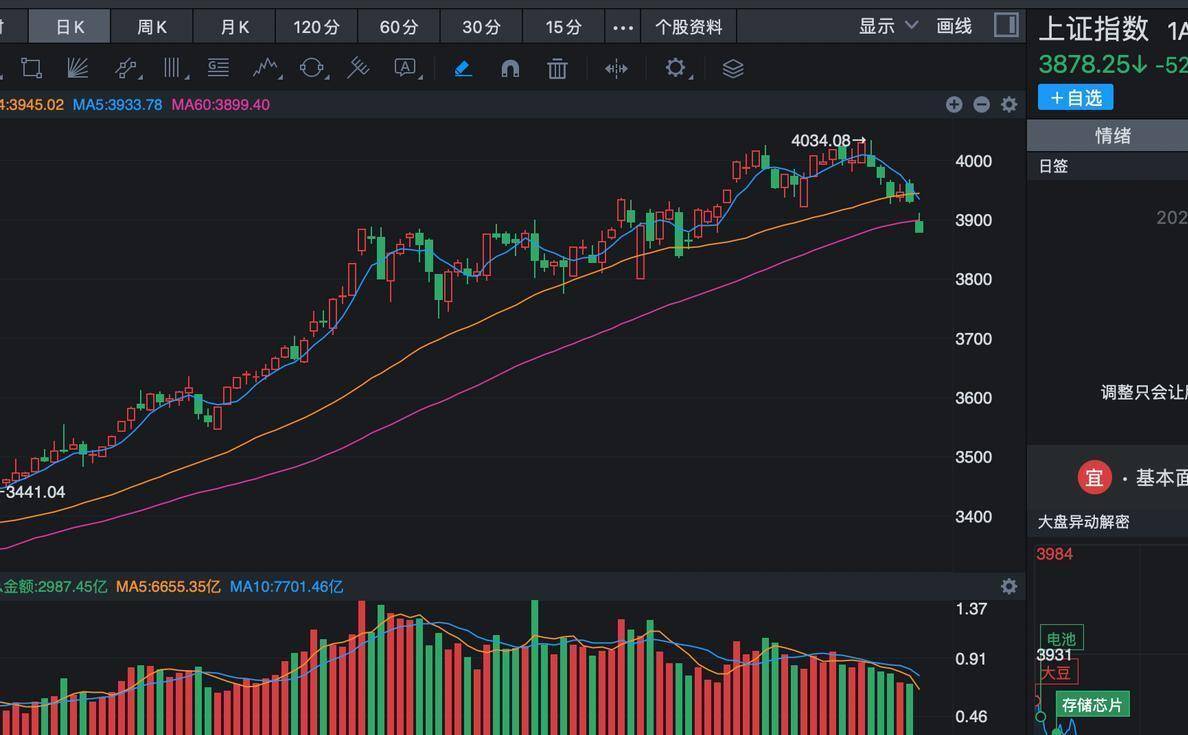The height and width of the screenshot is (735, 1188).
Task: Switch to the 60分 timeframe tab
Action: coord(398,27)
